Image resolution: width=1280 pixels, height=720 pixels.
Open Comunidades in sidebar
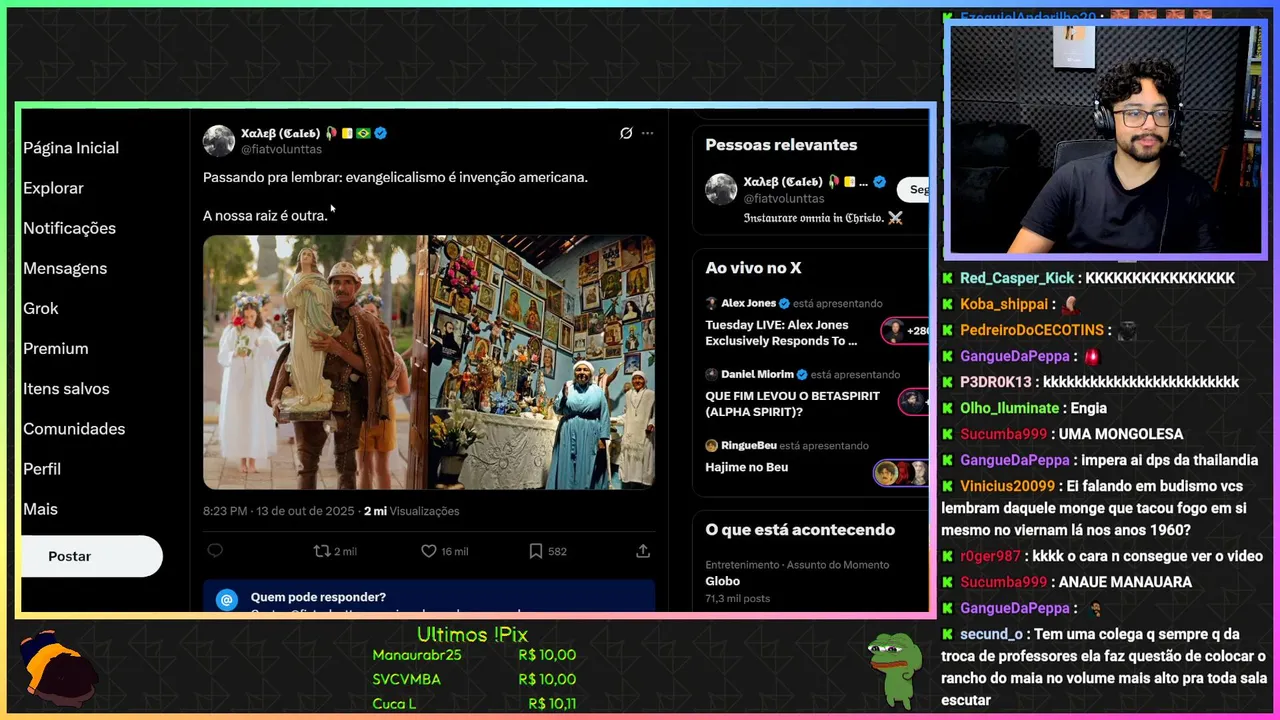coord(74,428)
